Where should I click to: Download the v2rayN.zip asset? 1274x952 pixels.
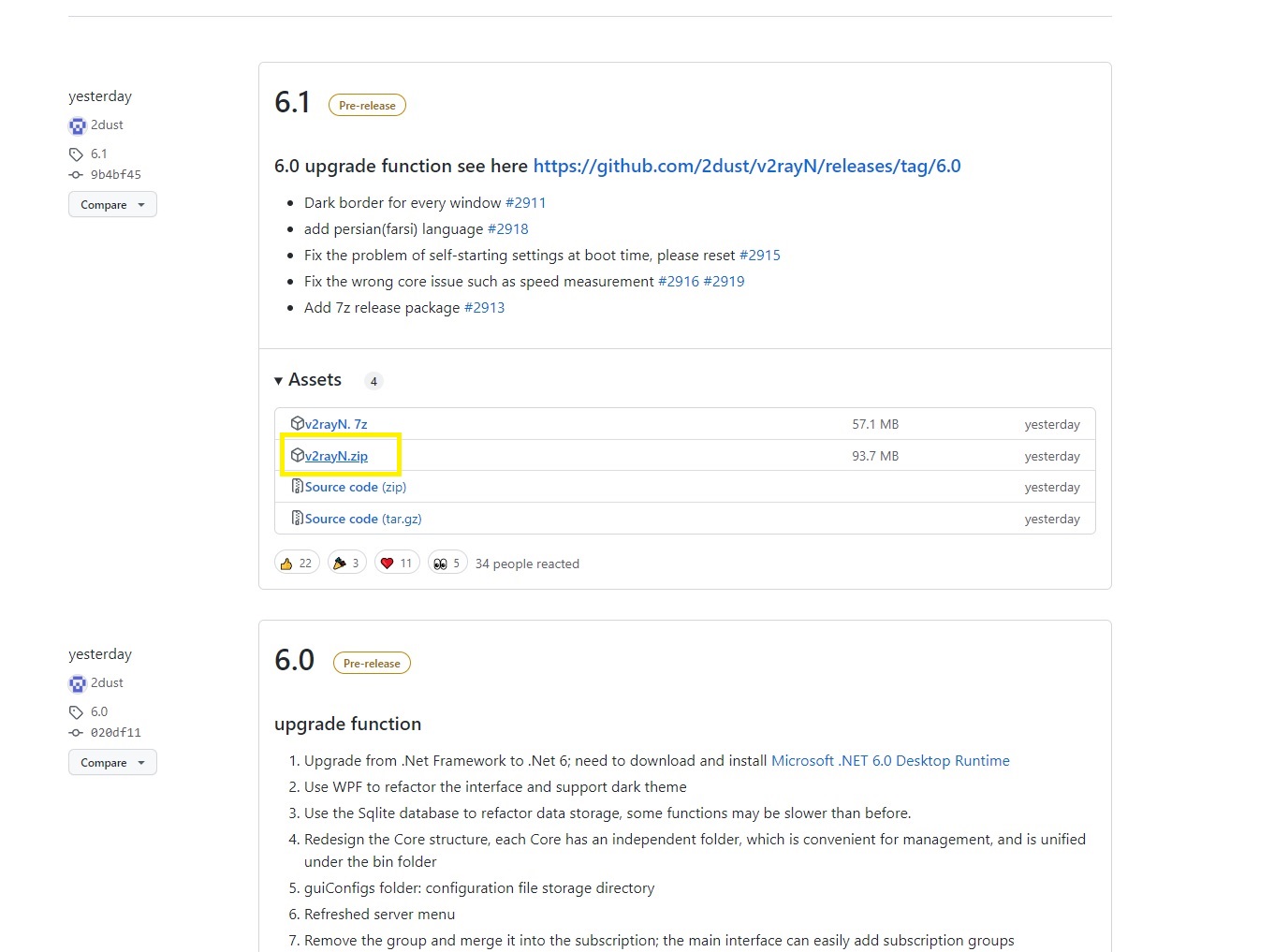[336, 456]
